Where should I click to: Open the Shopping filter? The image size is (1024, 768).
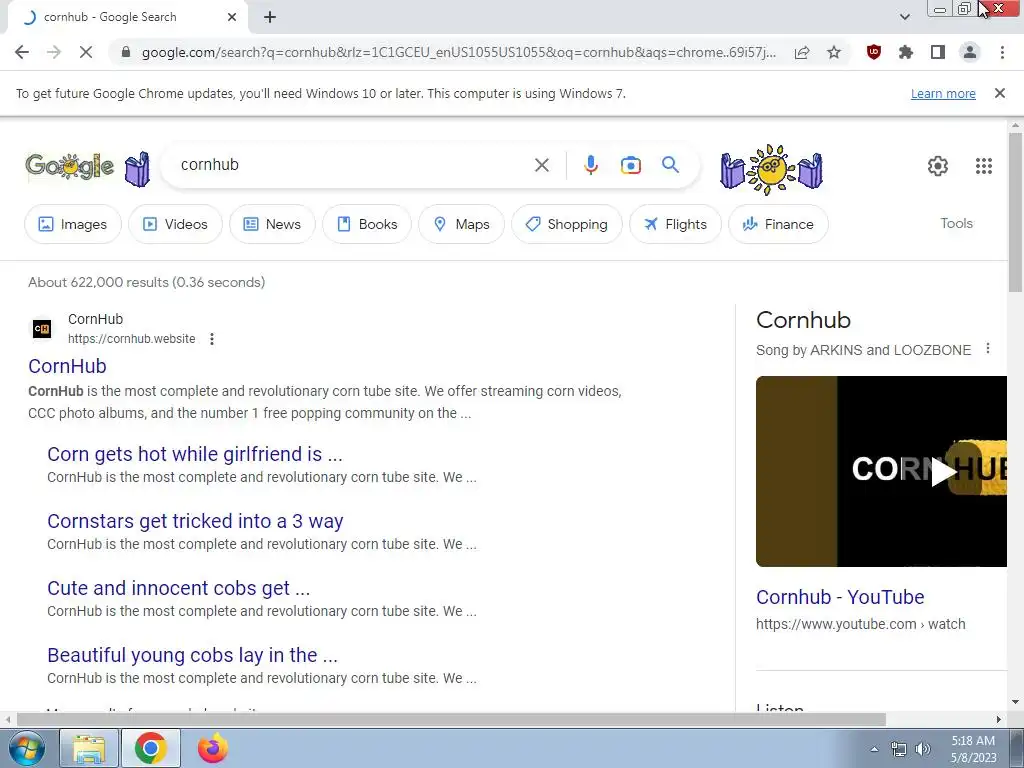tap(567, 224)
